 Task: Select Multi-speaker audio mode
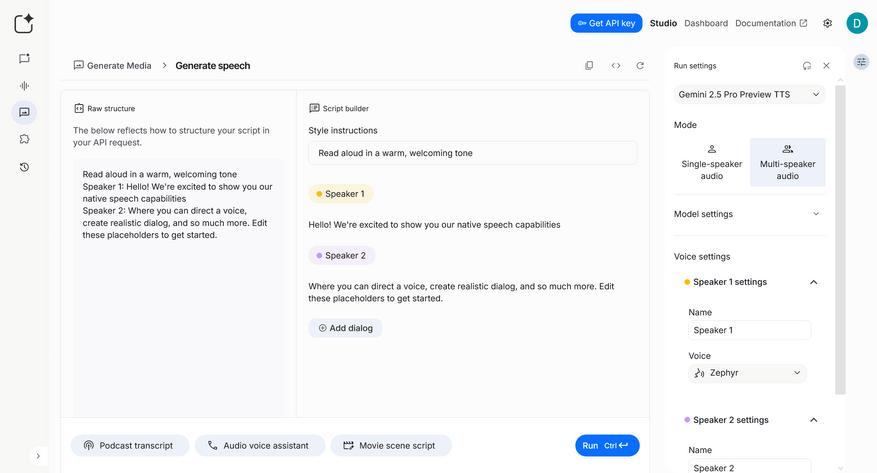(x=787, y=162)
